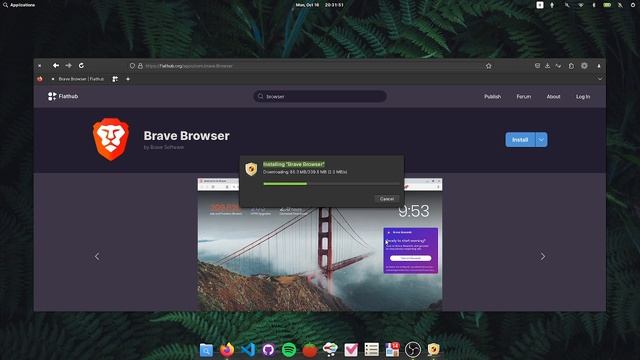
Task: Click the blue Install button
Action: pos(520,140)
